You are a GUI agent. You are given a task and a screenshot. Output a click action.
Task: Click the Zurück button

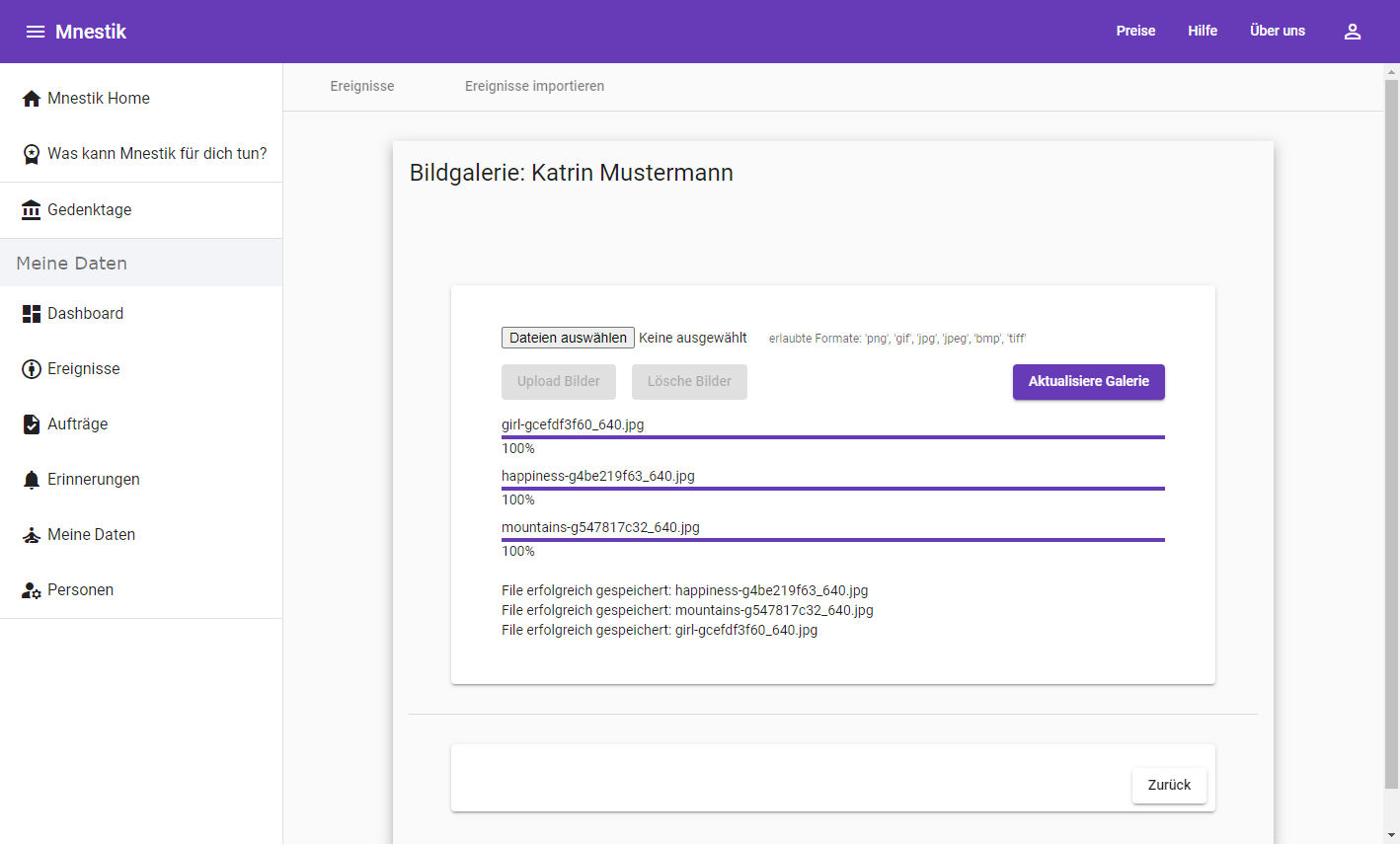(1169, 786)
